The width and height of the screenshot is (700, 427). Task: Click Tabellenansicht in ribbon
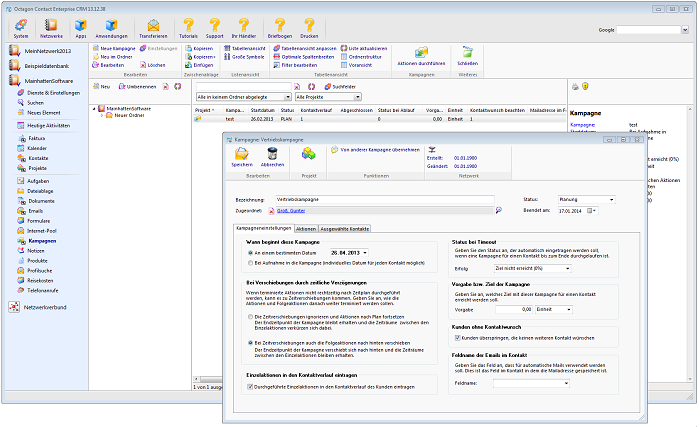(x=245, y=48)
